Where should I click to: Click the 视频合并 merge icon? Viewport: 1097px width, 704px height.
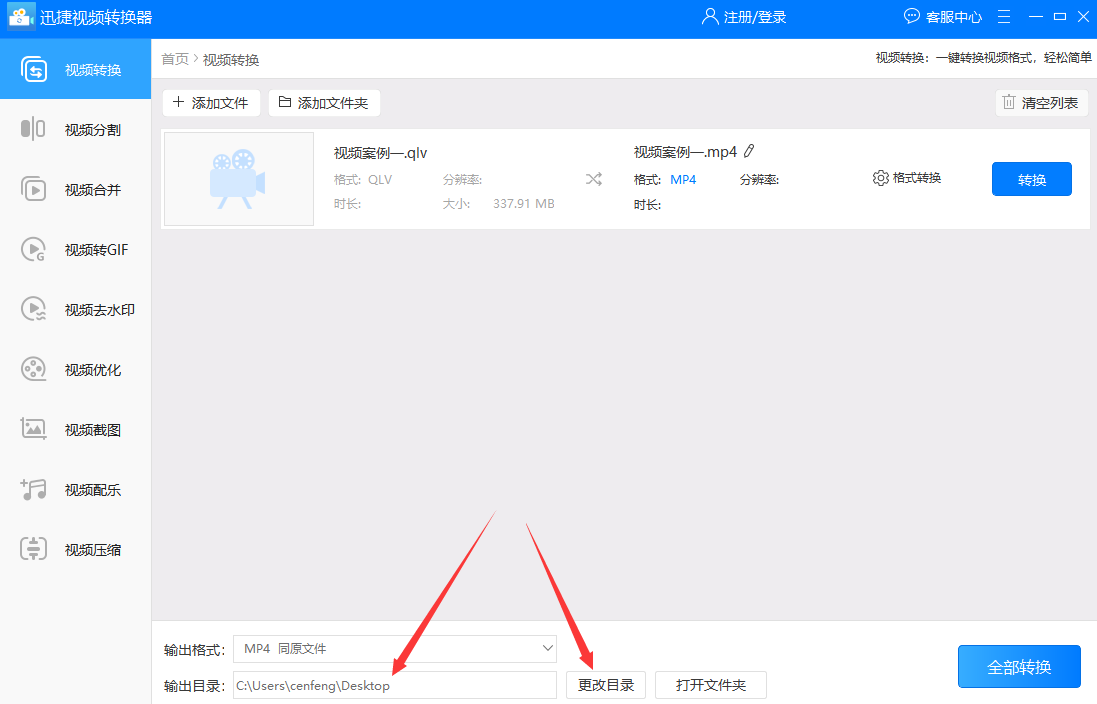click(34, 190)
